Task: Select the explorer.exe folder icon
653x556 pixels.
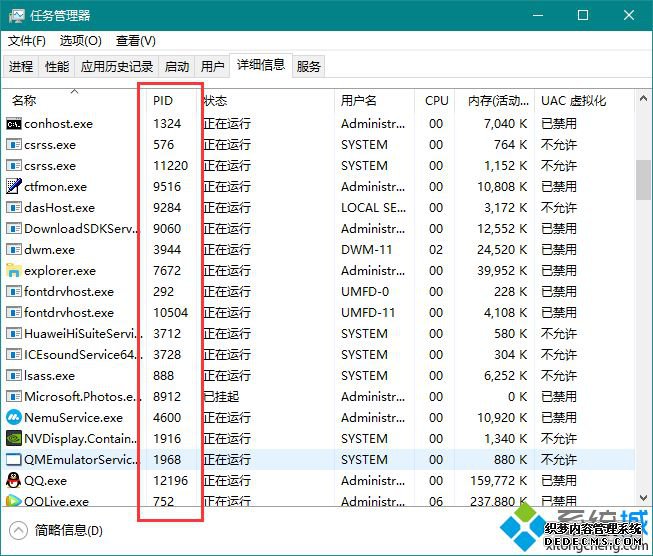Action: [14, 271]
